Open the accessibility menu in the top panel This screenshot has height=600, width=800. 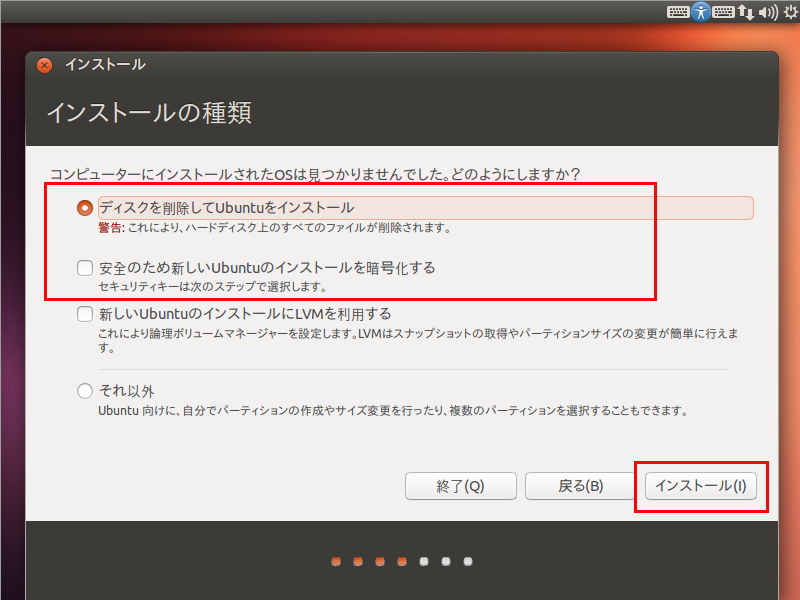(701, 12)
